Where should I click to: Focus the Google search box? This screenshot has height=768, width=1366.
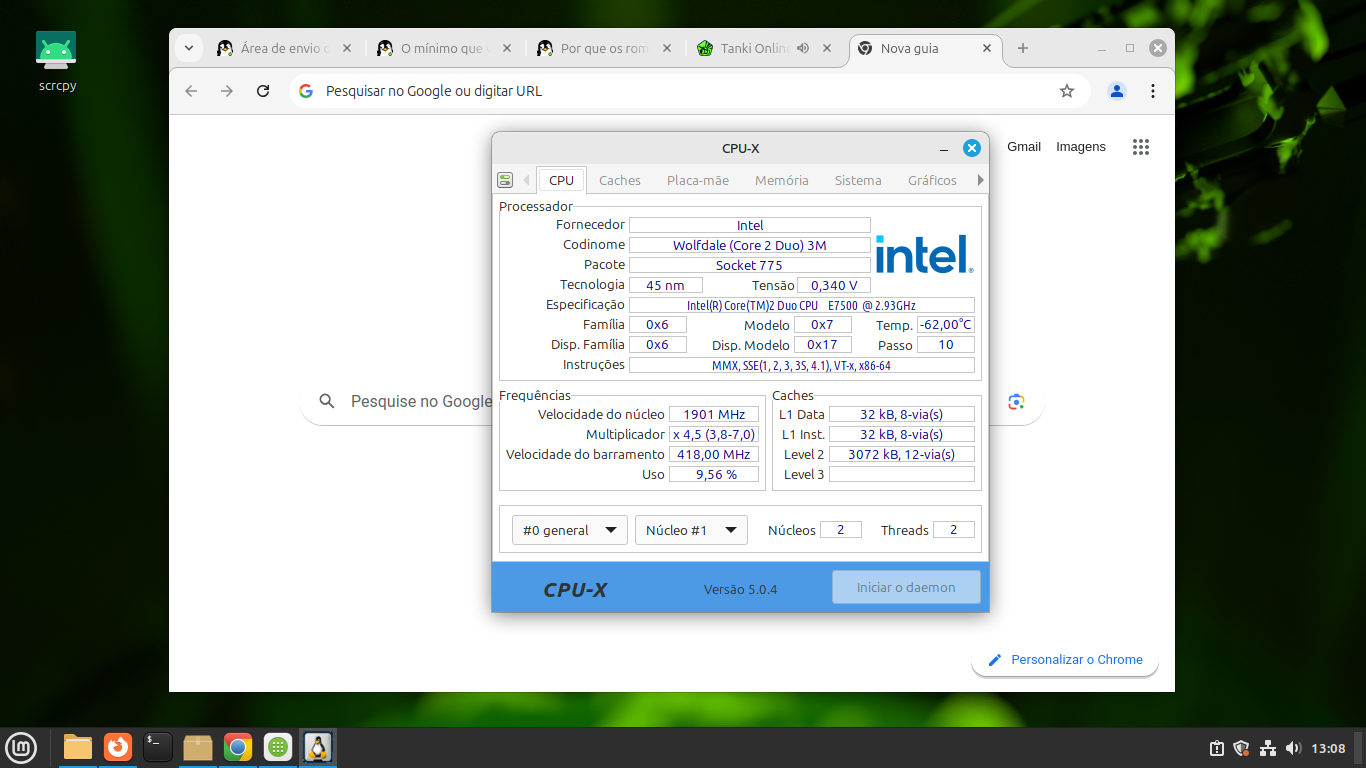click(421, 401)
